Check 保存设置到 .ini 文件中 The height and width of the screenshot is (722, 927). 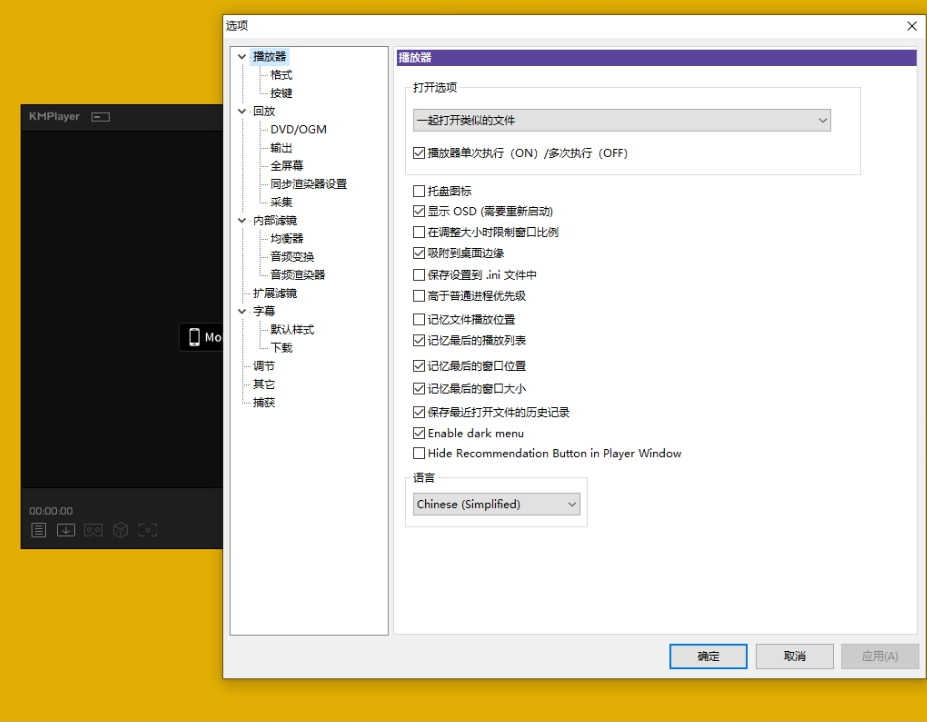(x=417, y=274)
